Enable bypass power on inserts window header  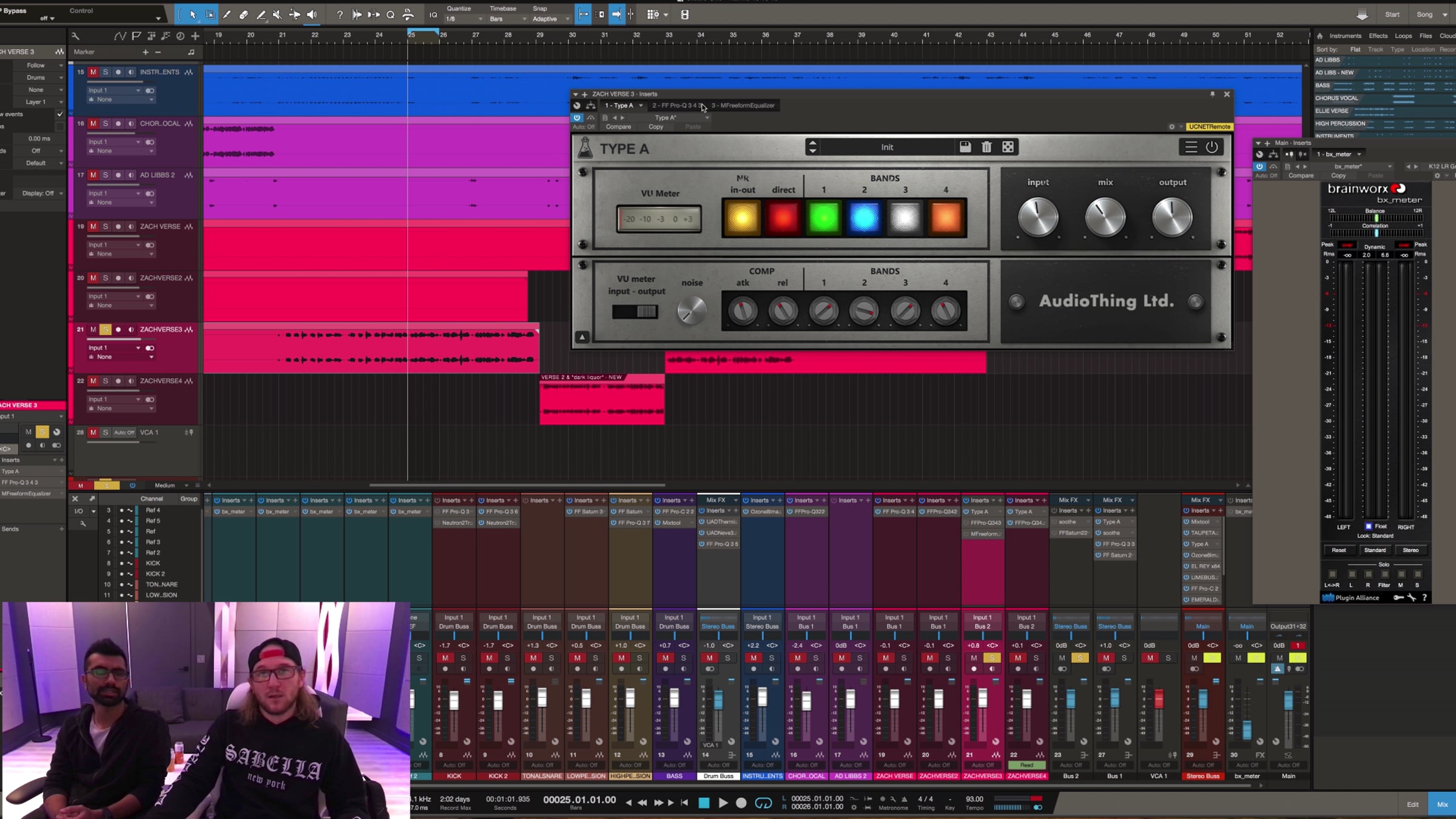tap(577, 118)
